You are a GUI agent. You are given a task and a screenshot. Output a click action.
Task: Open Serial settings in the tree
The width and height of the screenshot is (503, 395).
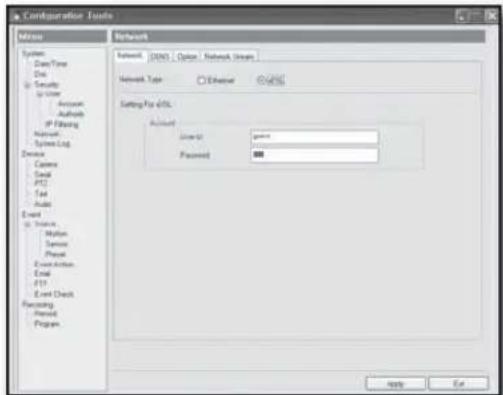click(43, 174)
